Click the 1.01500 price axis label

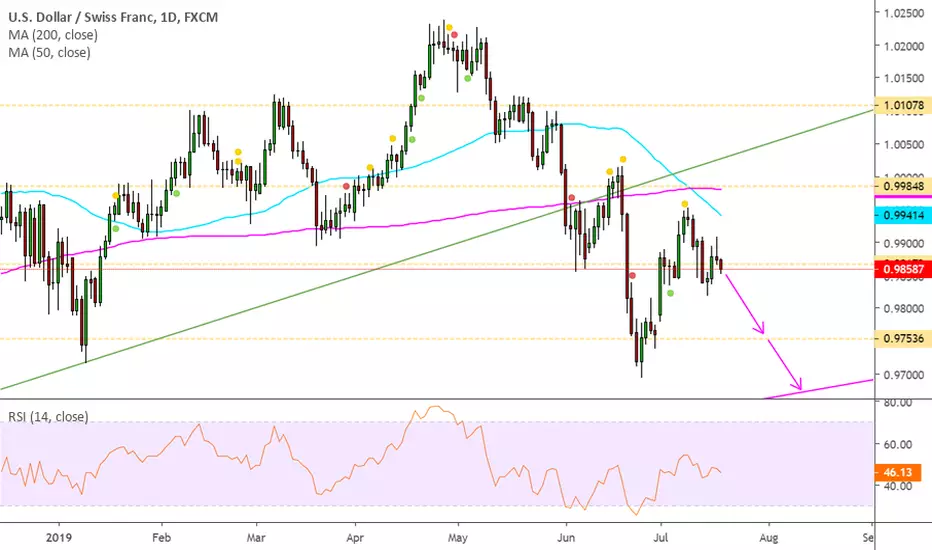click(903, 78)
